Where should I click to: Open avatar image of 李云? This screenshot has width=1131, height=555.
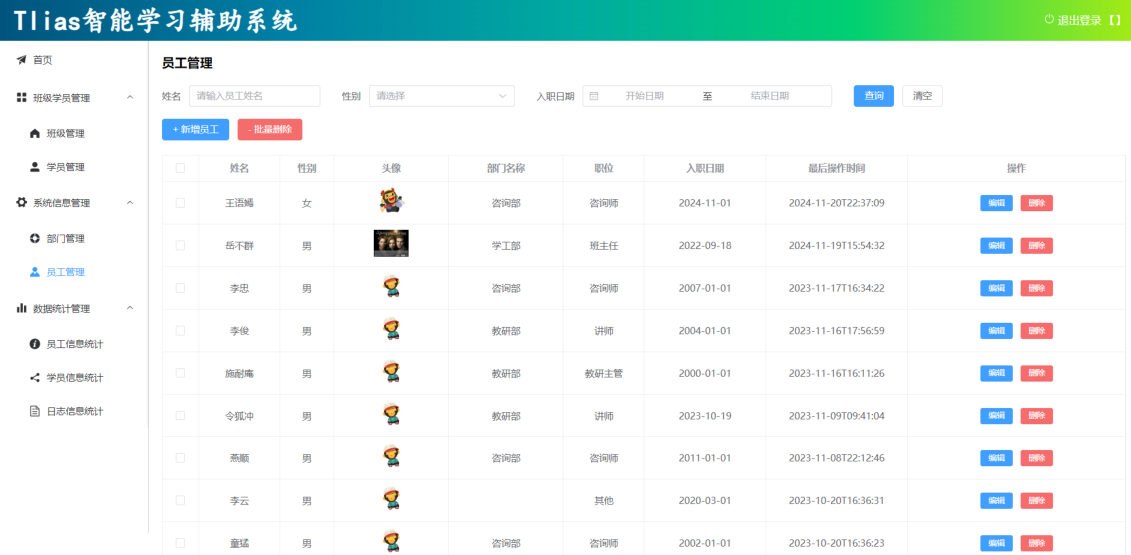391,499
